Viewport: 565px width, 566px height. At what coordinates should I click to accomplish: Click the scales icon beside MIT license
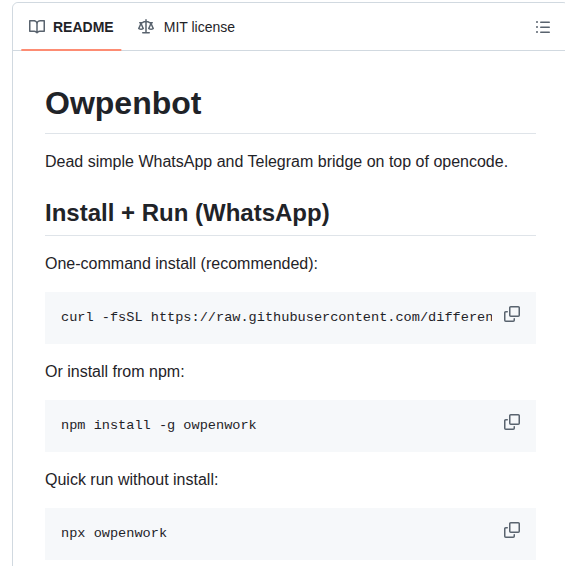click(146, 27)
